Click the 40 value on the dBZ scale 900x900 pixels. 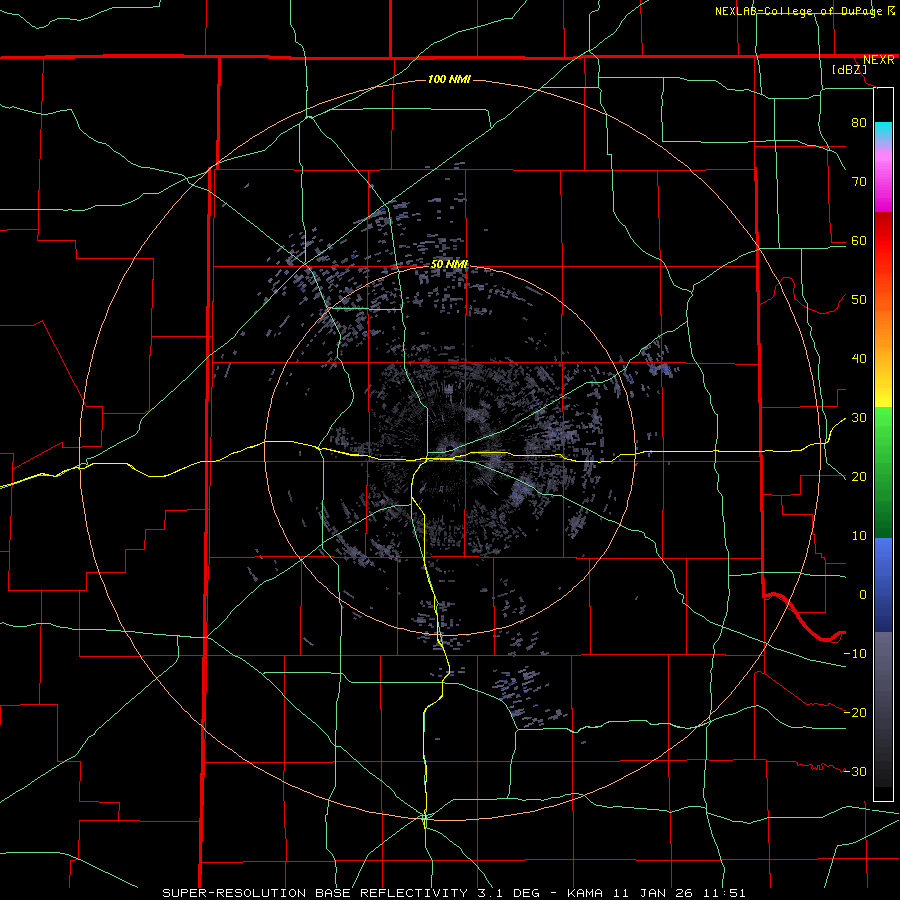tap(859, 359)
